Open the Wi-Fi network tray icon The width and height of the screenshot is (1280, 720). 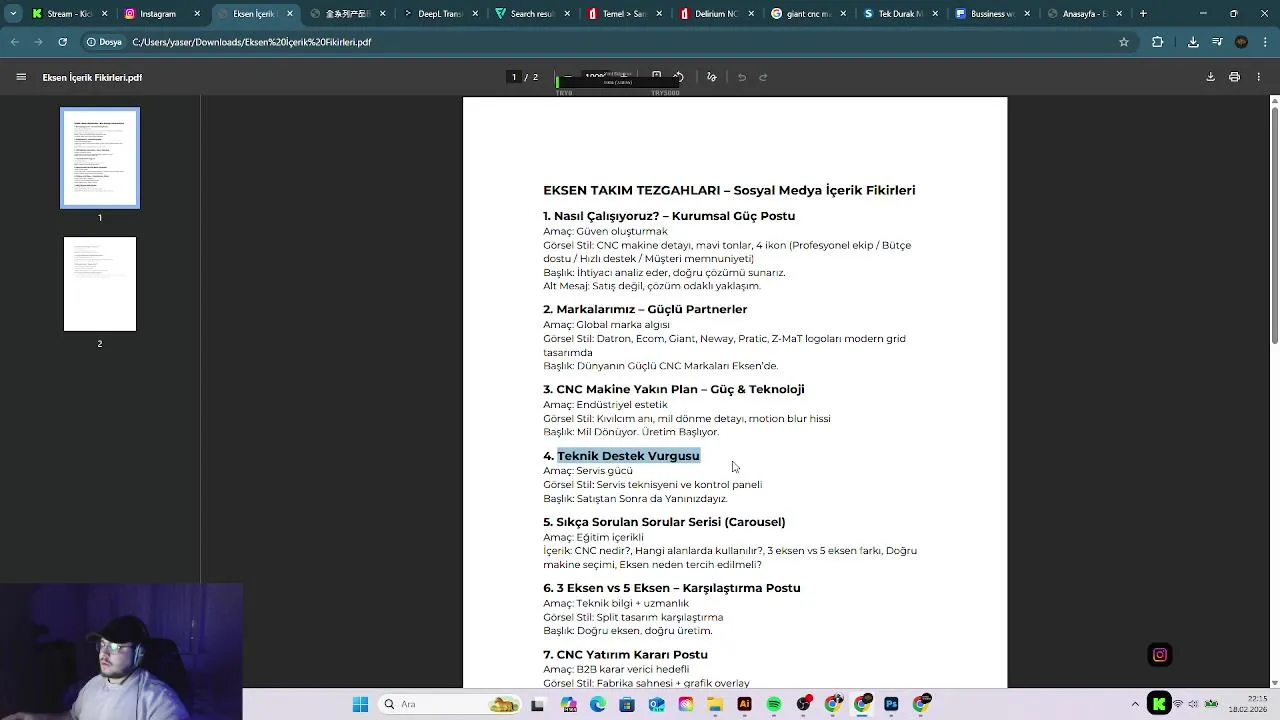click(1178, 704)
